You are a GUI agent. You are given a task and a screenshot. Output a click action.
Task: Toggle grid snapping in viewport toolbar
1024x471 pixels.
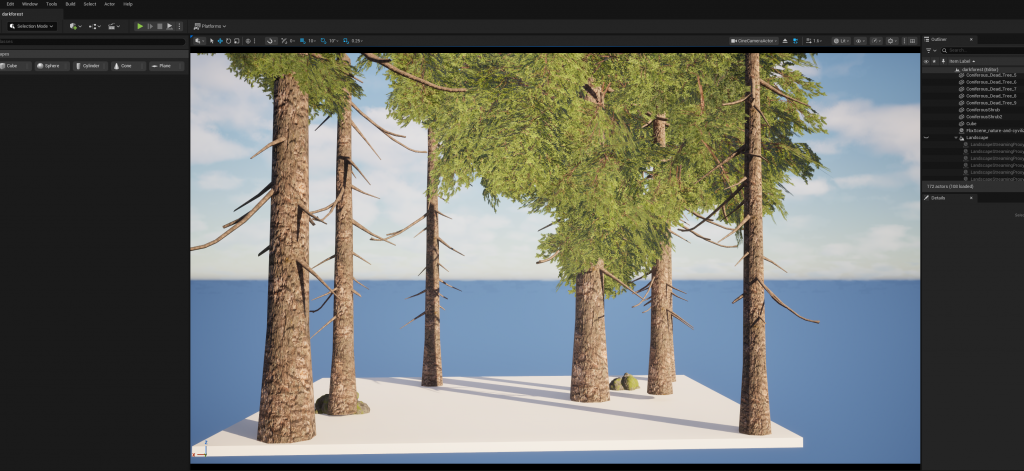(304, 41)
